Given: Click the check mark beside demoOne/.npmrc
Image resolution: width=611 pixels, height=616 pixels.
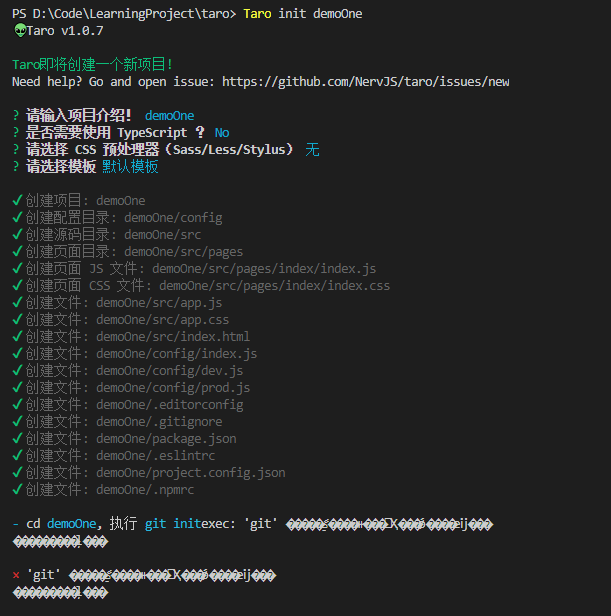Looking at the screenshot, I should pos(17,489).
